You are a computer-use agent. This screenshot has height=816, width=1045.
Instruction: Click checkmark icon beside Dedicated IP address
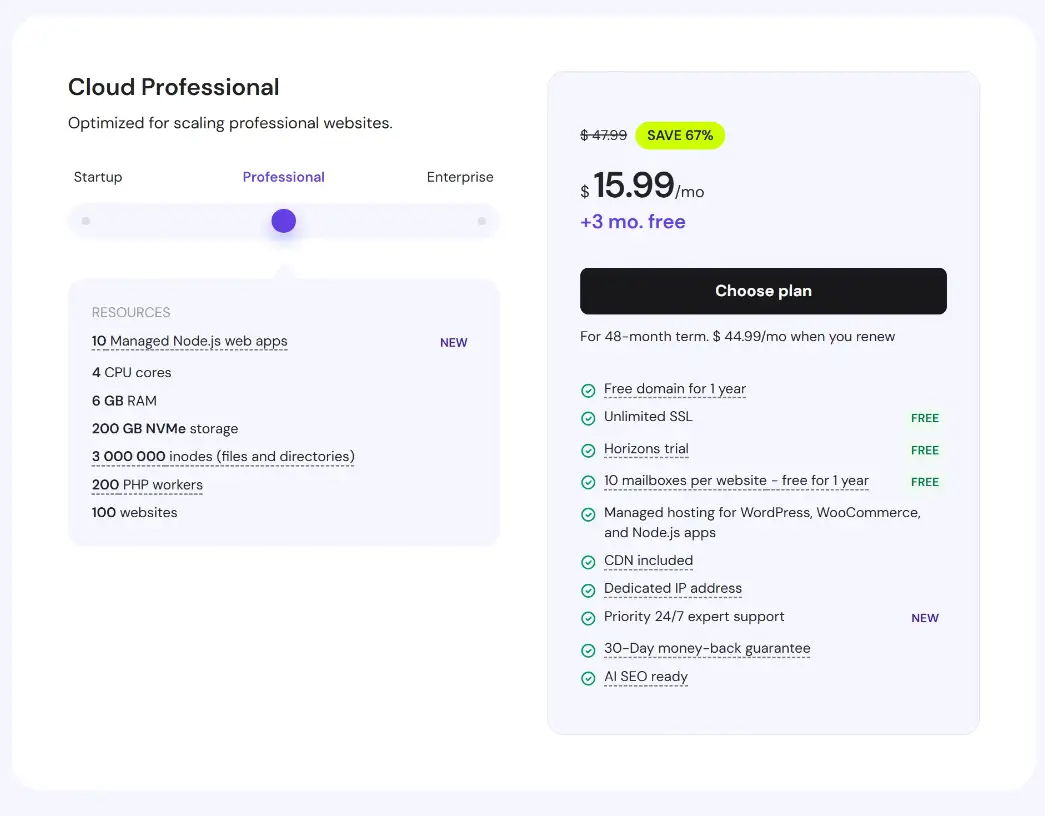[x=588, y=590]
